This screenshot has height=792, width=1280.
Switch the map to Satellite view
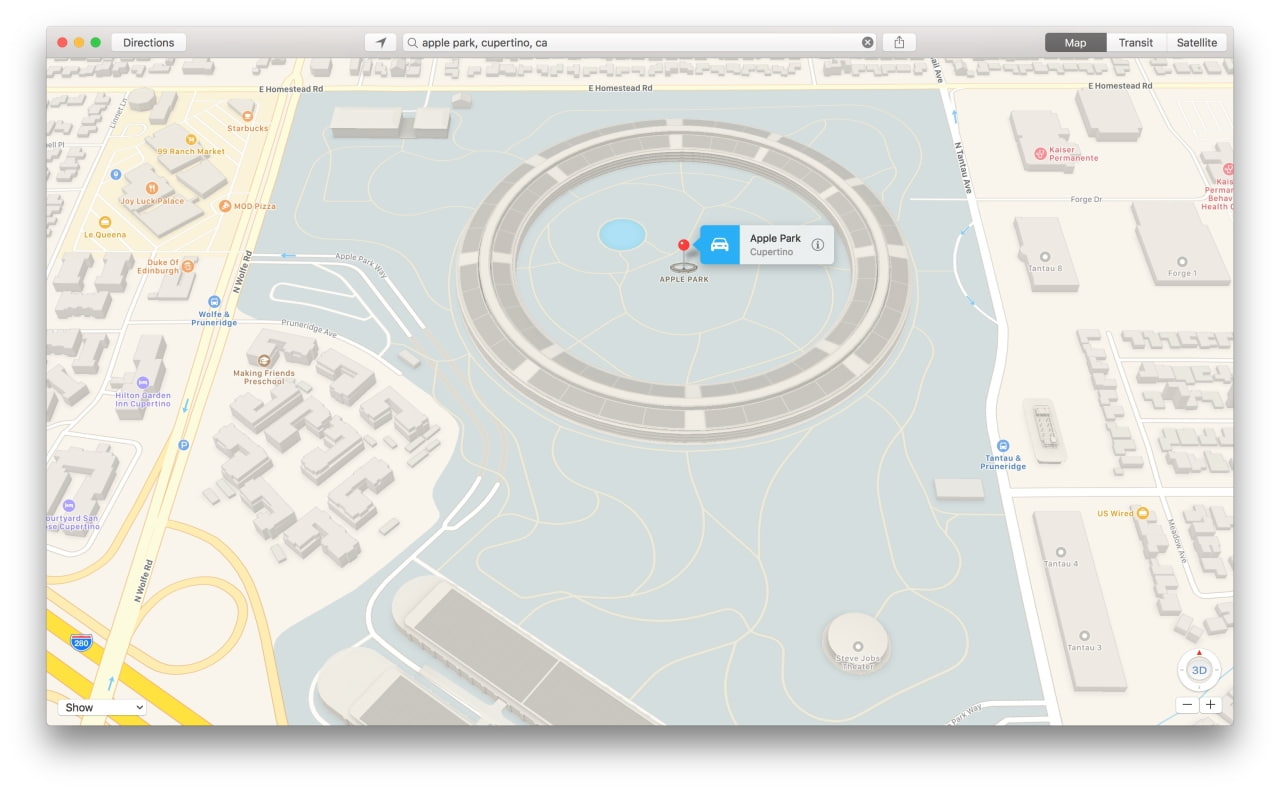point(1197,42)
